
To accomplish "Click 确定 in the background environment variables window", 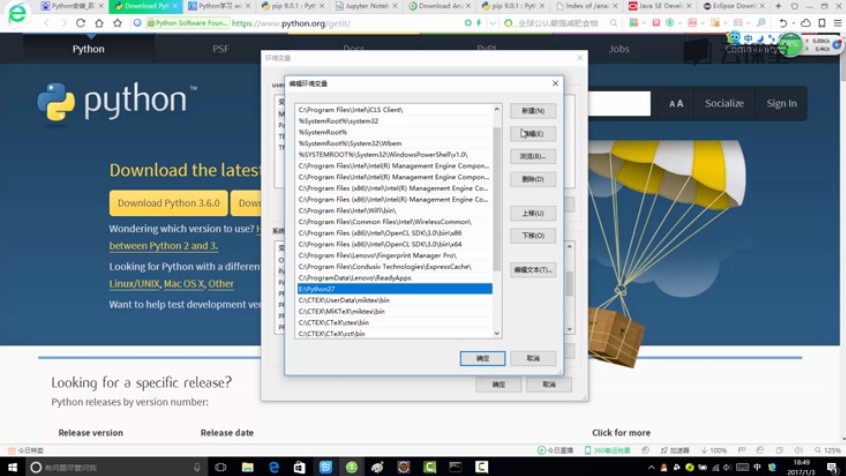I will [499, 384].
